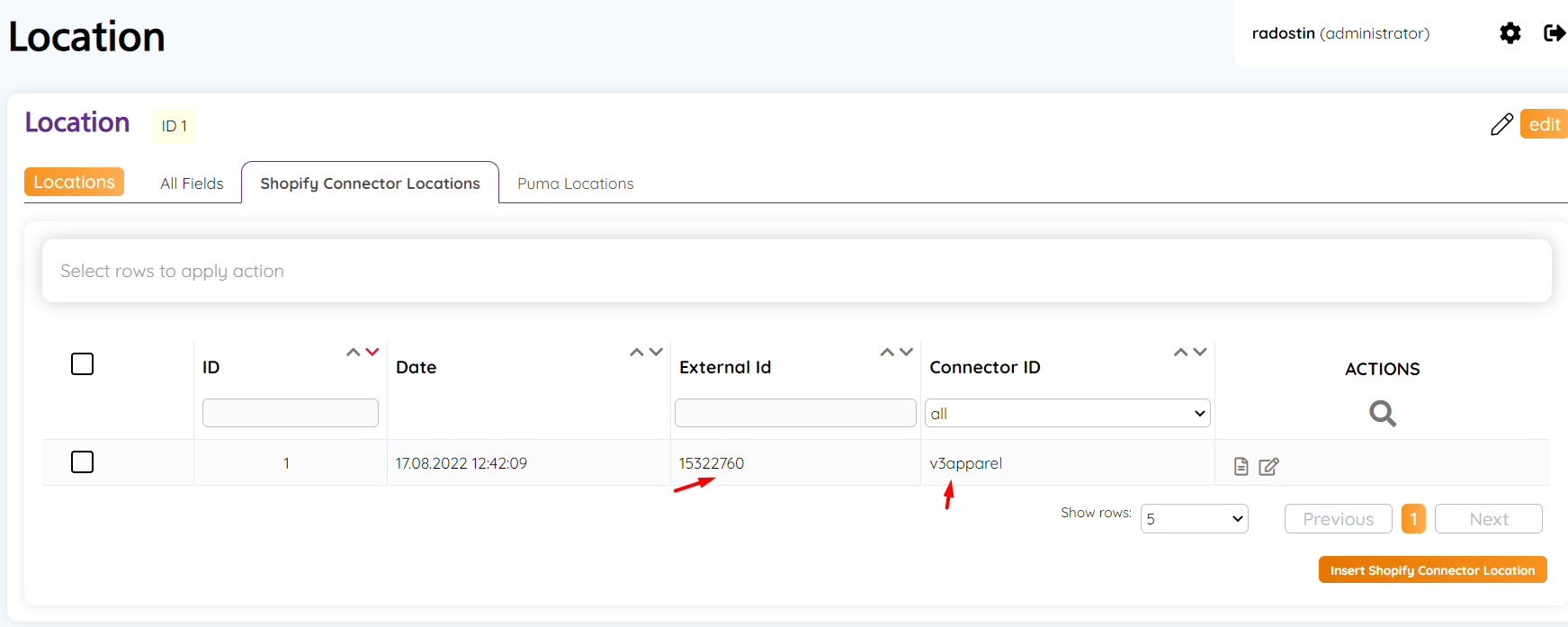Sort ID column ascending arrow
This screenshot has width=1568, height=627.
354,353
